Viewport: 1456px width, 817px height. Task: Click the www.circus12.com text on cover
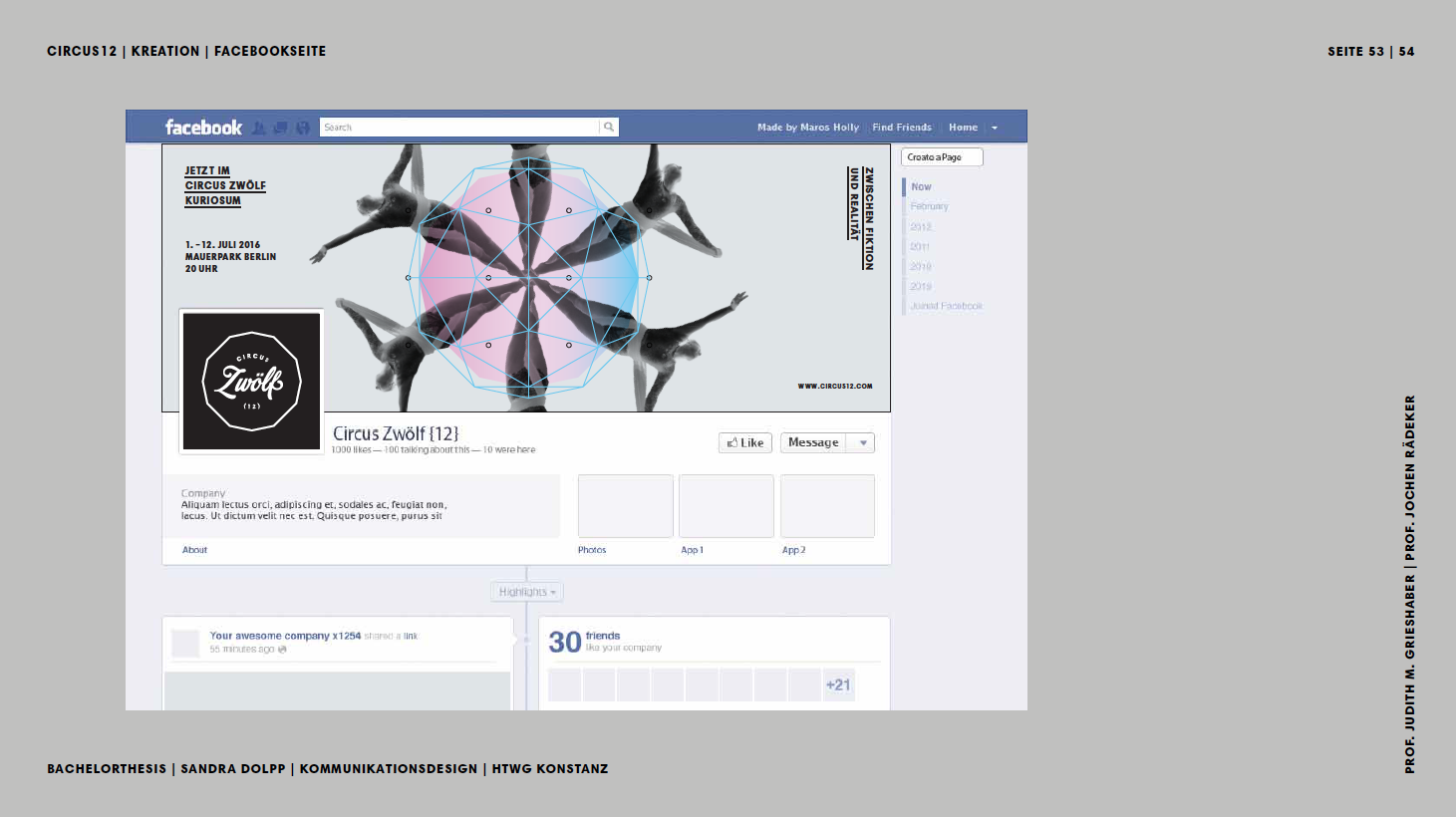click(x=835, y=387)
